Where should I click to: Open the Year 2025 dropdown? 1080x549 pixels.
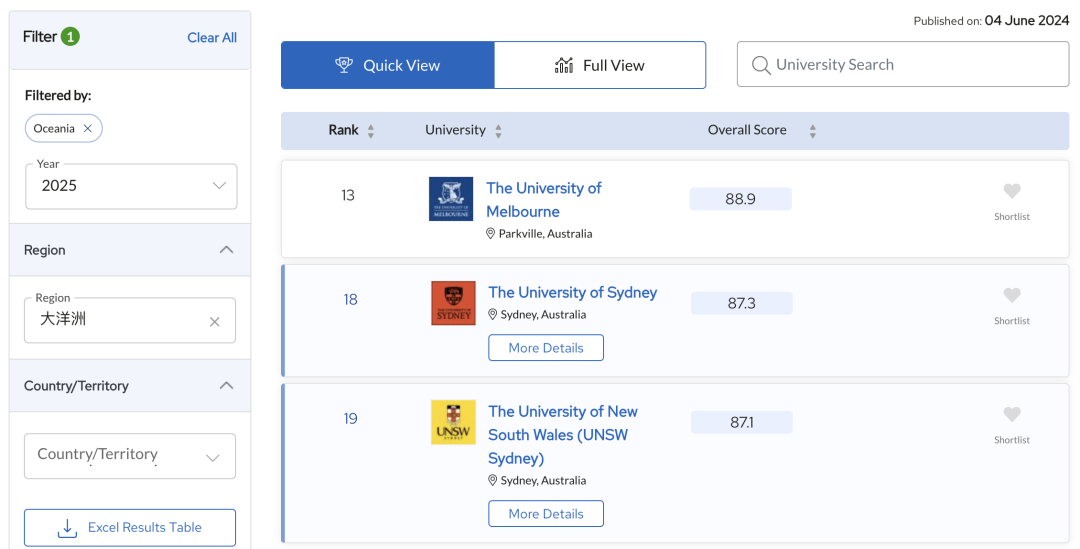point(131,186)
